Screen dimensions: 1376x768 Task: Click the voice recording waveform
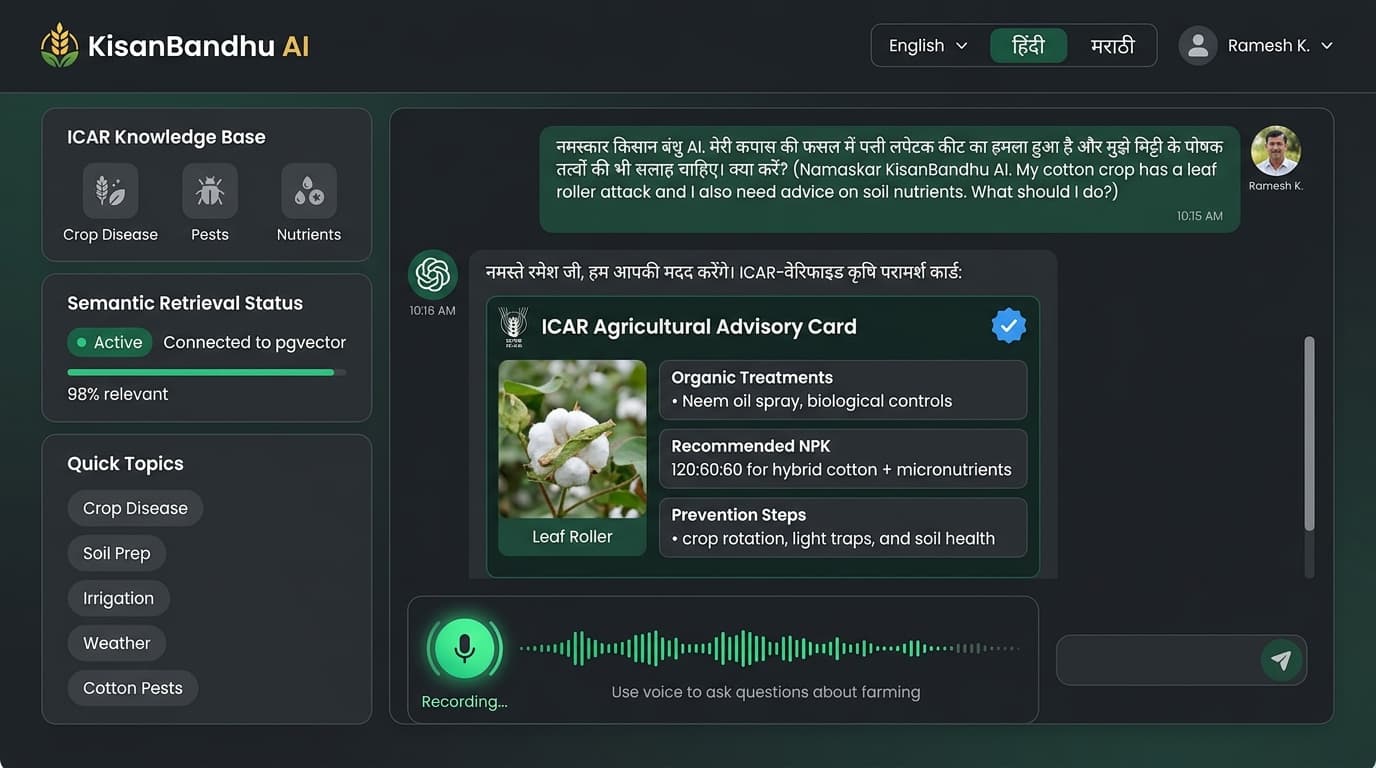click(x=768, y=648)
